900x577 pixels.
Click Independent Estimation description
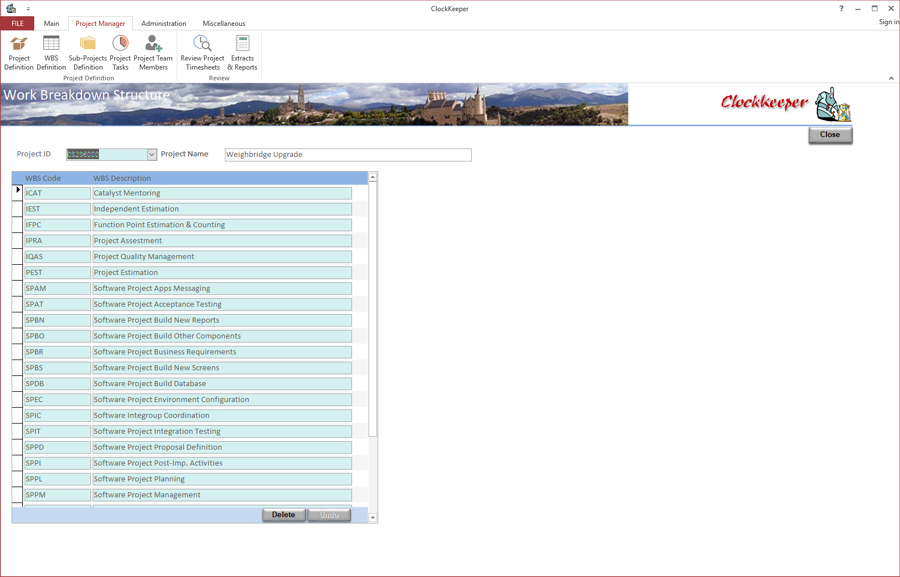point(222,209)
